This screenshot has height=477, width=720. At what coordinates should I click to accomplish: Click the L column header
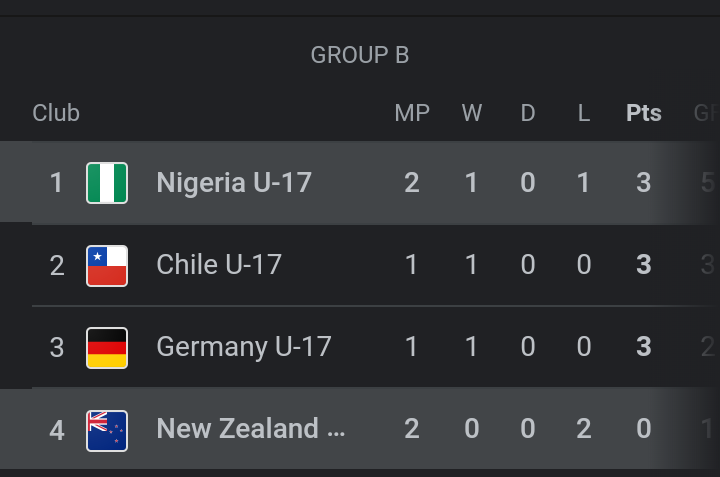coord(584,113)
